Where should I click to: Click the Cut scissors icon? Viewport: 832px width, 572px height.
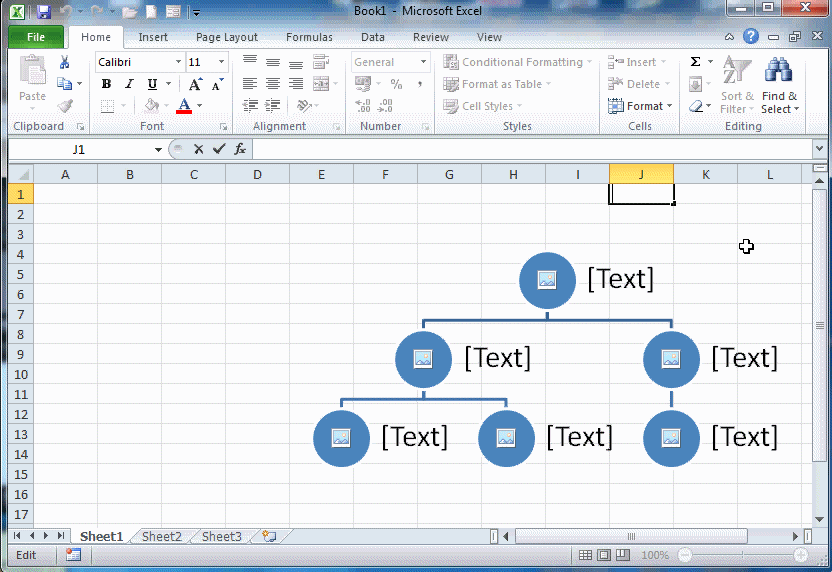coord(65,62)
